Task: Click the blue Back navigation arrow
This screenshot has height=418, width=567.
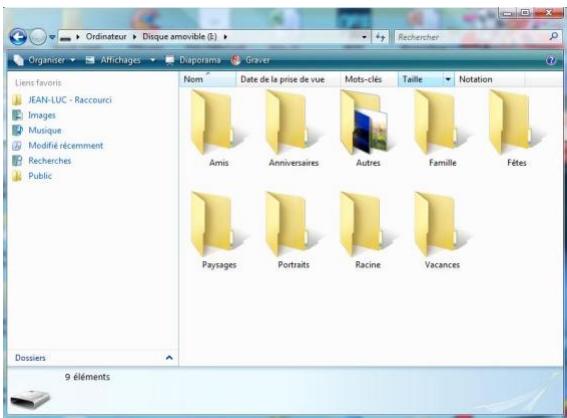Action: coord(18,37)
